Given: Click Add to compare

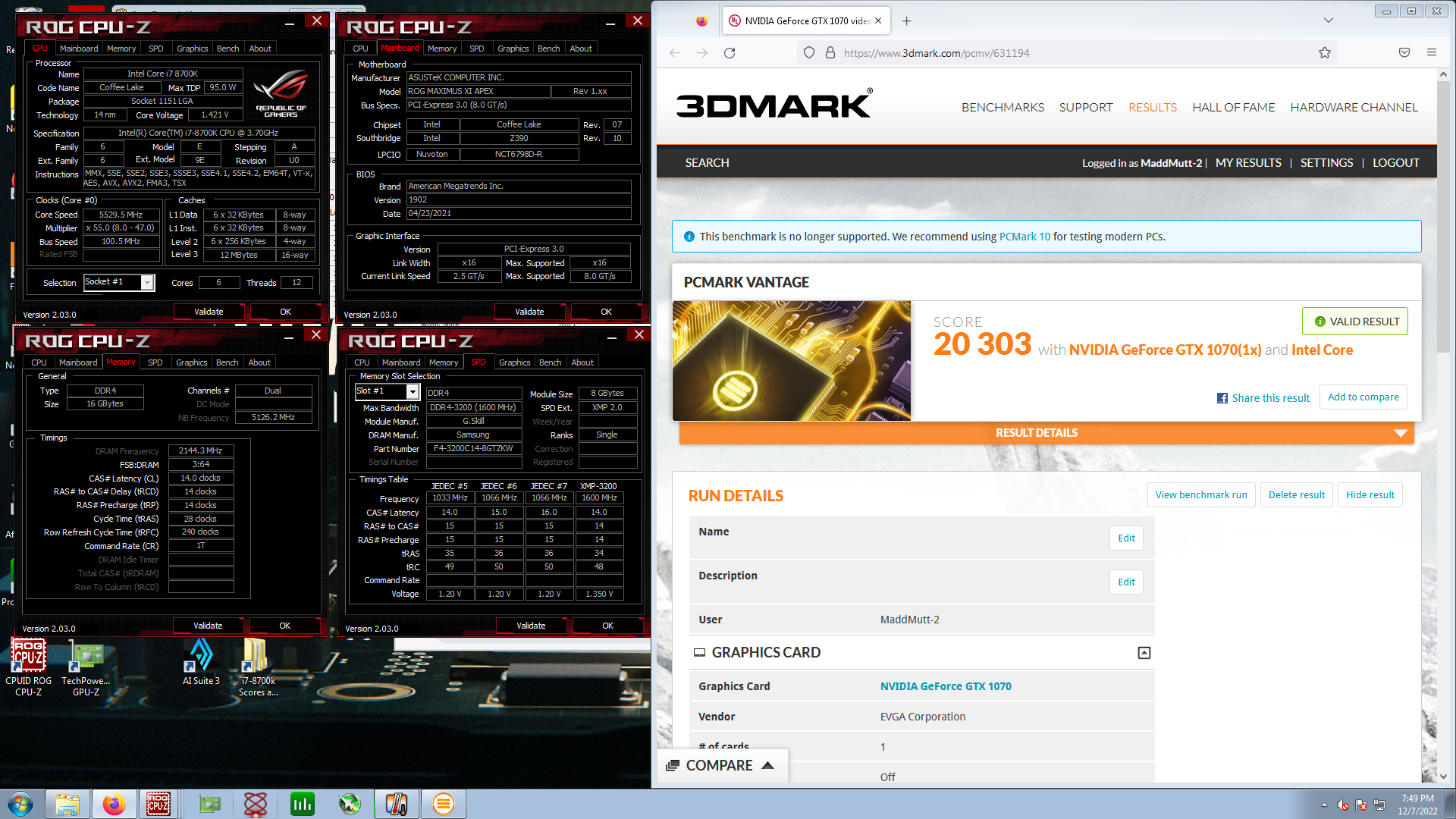Looking at the screenshot, I should coord(1363,397).
